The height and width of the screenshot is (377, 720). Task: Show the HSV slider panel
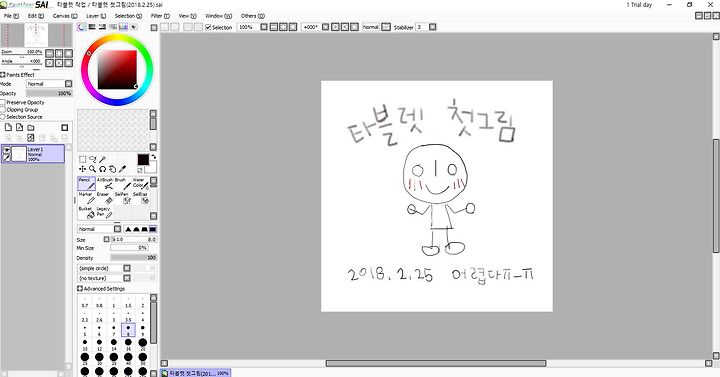[102, 27]
